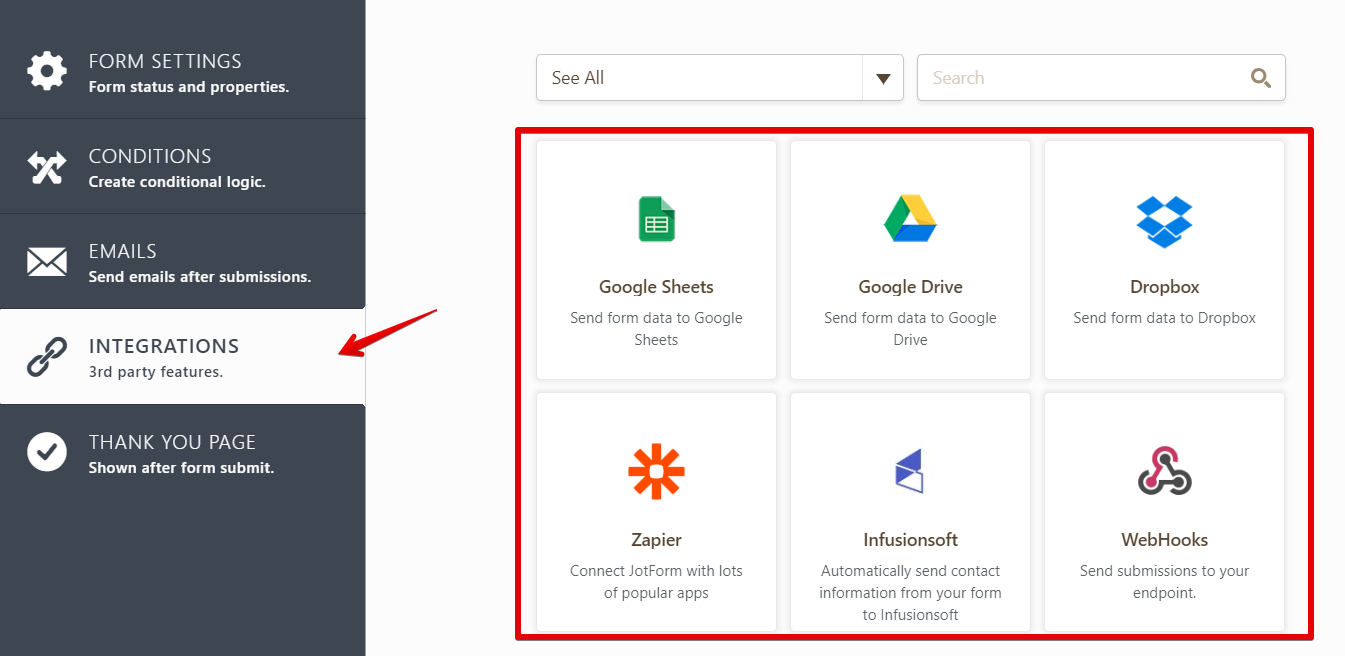
Task: Click 'Shown after form submit.' subtitle
Action: point(181,468)
